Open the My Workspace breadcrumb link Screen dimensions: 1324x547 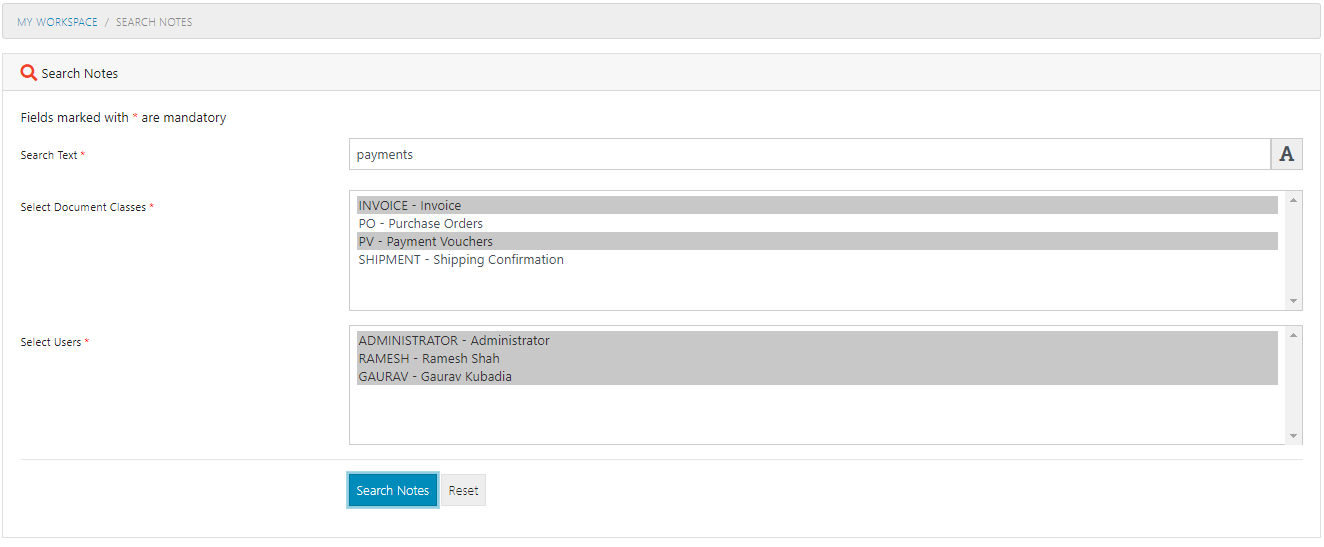point(57,22)
